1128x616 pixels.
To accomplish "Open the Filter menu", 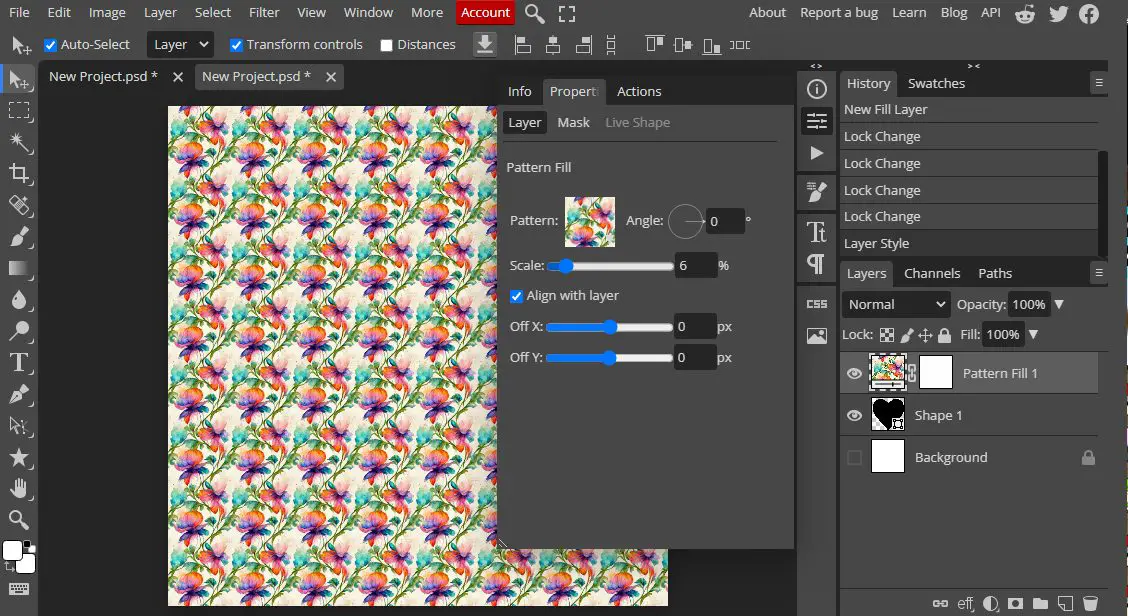I will [x=263, y=12].
